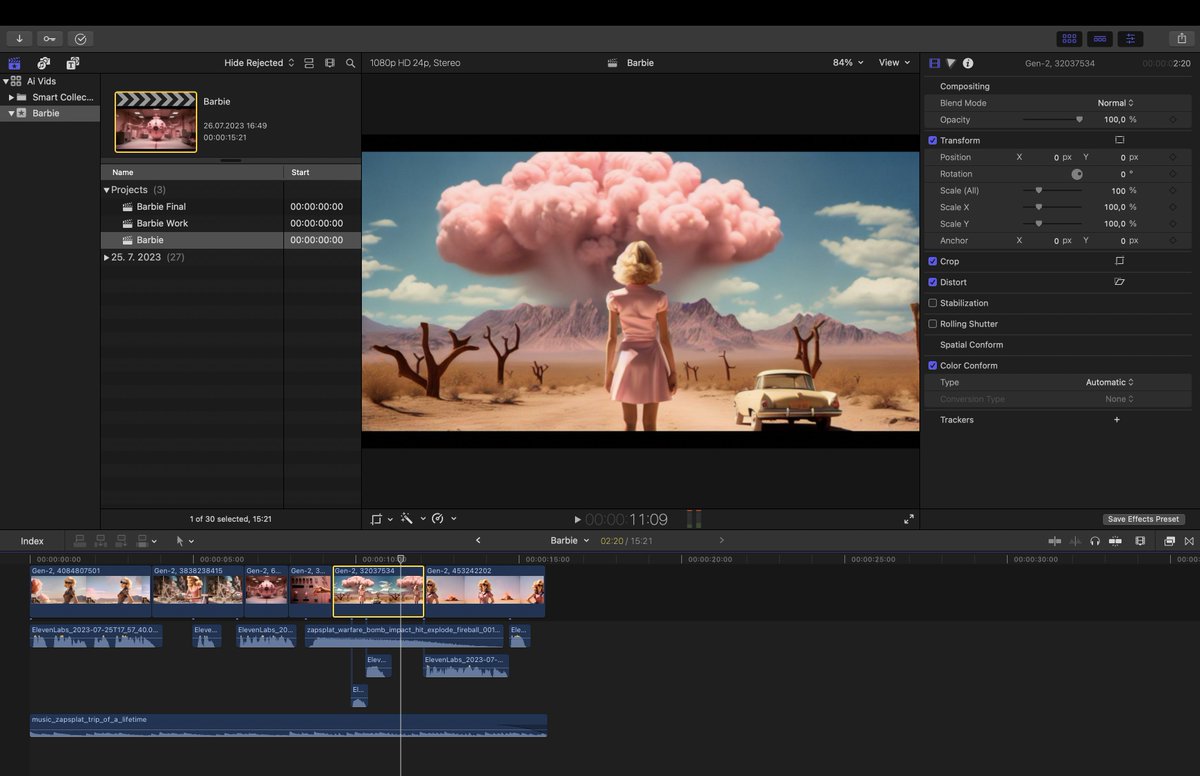This screenshot has width=1200, height=776.
Task: Expand the Smart Collections folder triangle
Action: pos(11,97)
